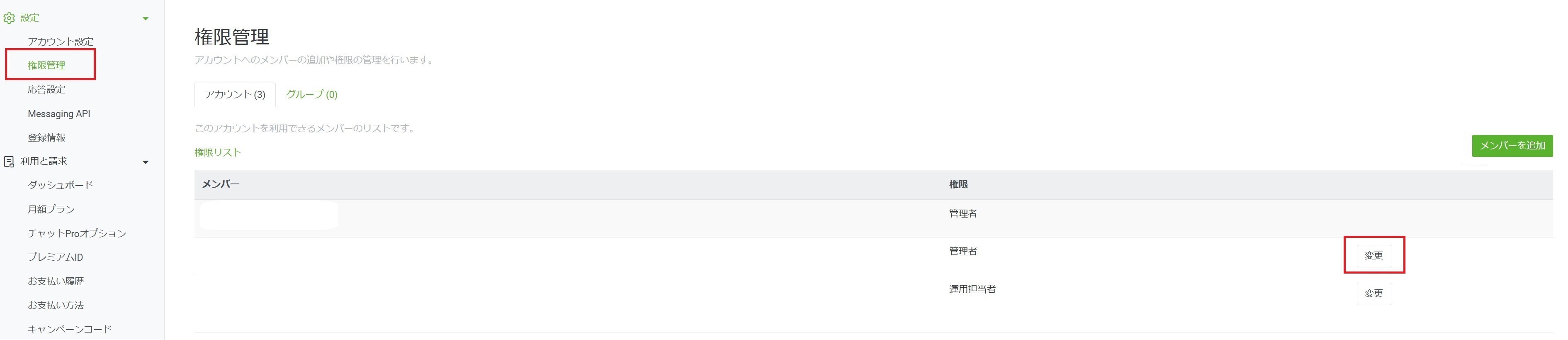1568x340 pixels.
Task: Click 変更 for the 運用担当者 member
Action: tap(1374, 294)
